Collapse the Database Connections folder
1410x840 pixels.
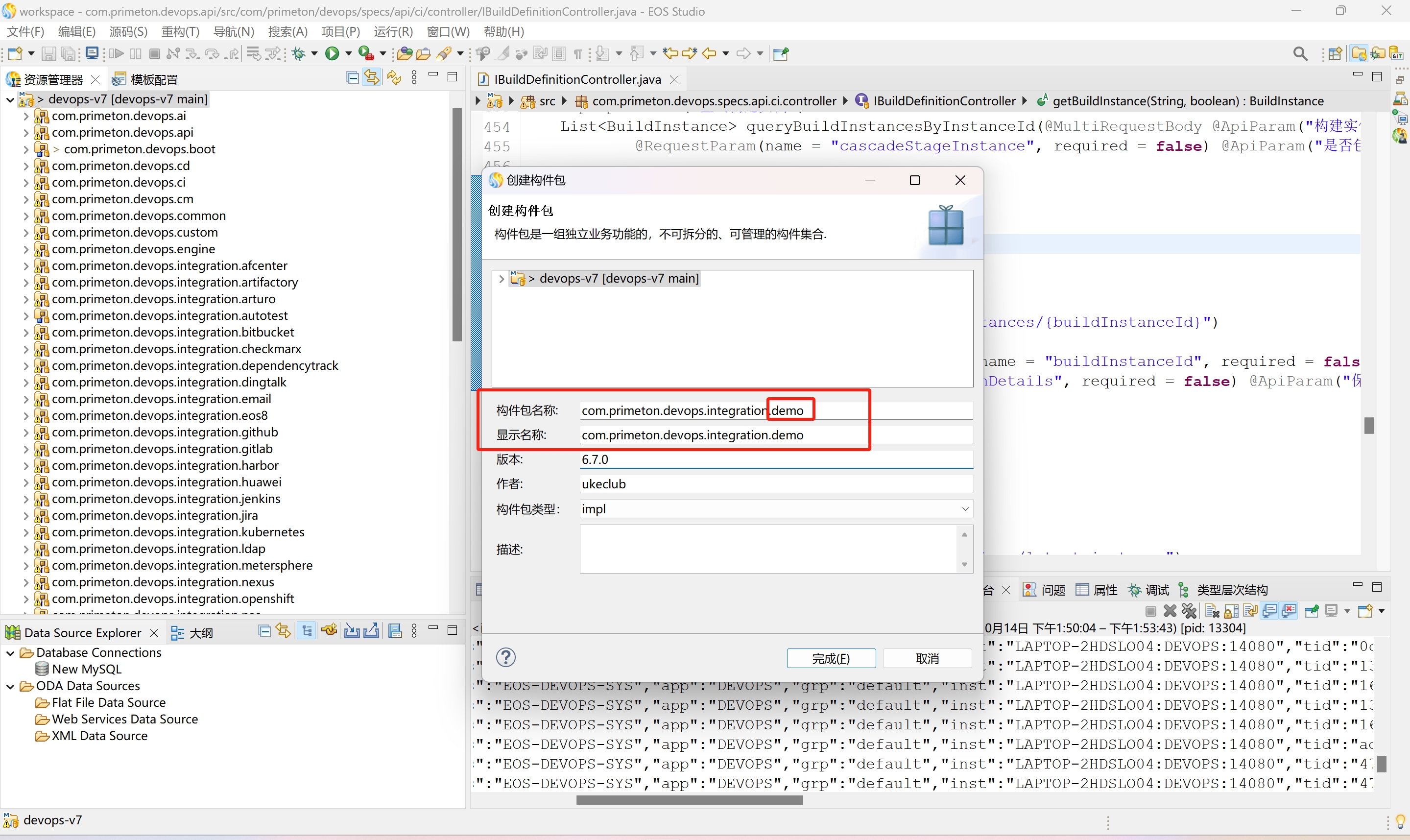10,652
